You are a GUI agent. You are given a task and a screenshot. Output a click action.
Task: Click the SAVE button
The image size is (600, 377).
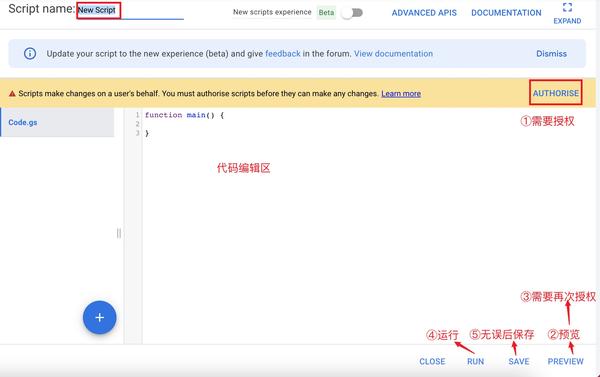pos(518,361)
